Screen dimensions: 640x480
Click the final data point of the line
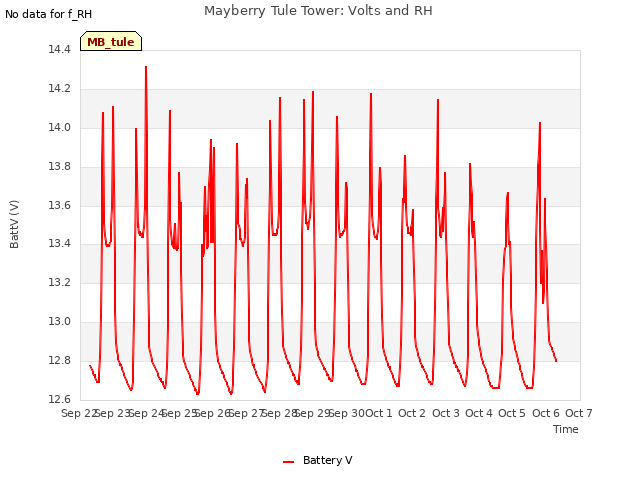click(x=556, y=361)
